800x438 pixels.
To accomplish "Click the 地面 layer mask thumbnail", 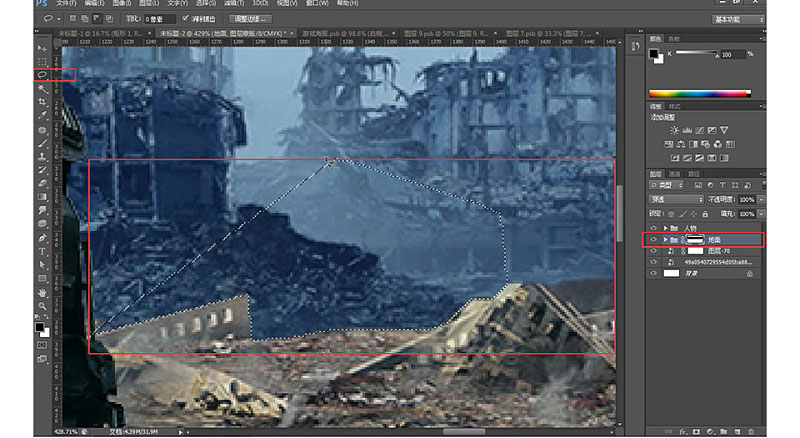I will point(695,239).
